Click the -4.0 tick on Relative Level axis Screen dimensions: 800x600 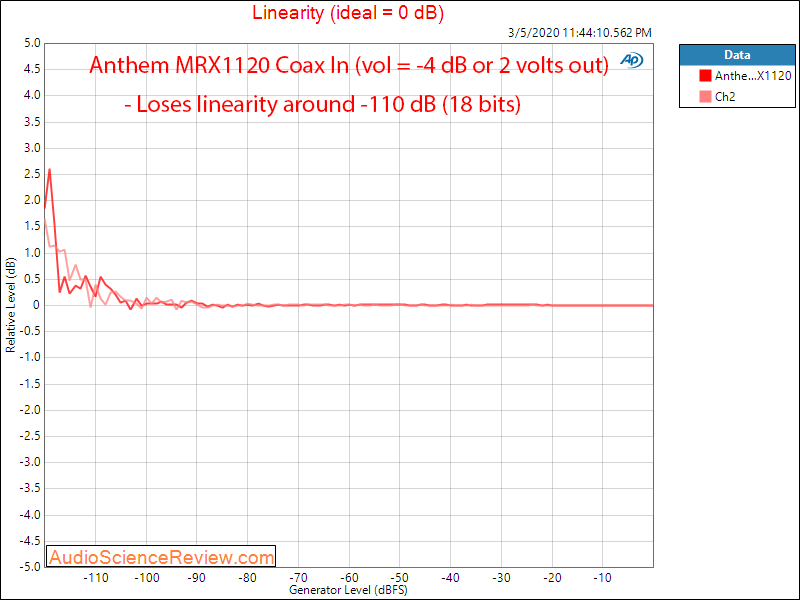click(30, 514)
